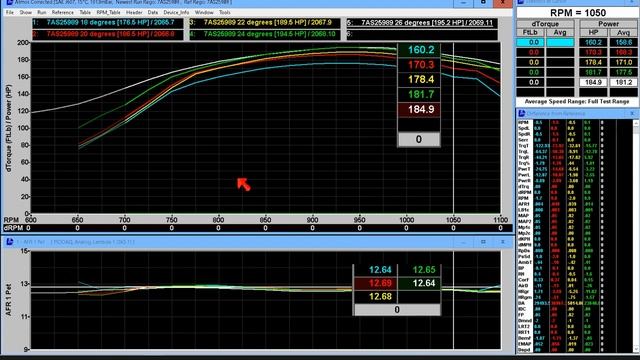640x360 pixels.
Task: Close the AFR 1 Pet graph window
Action: (502, 242)
